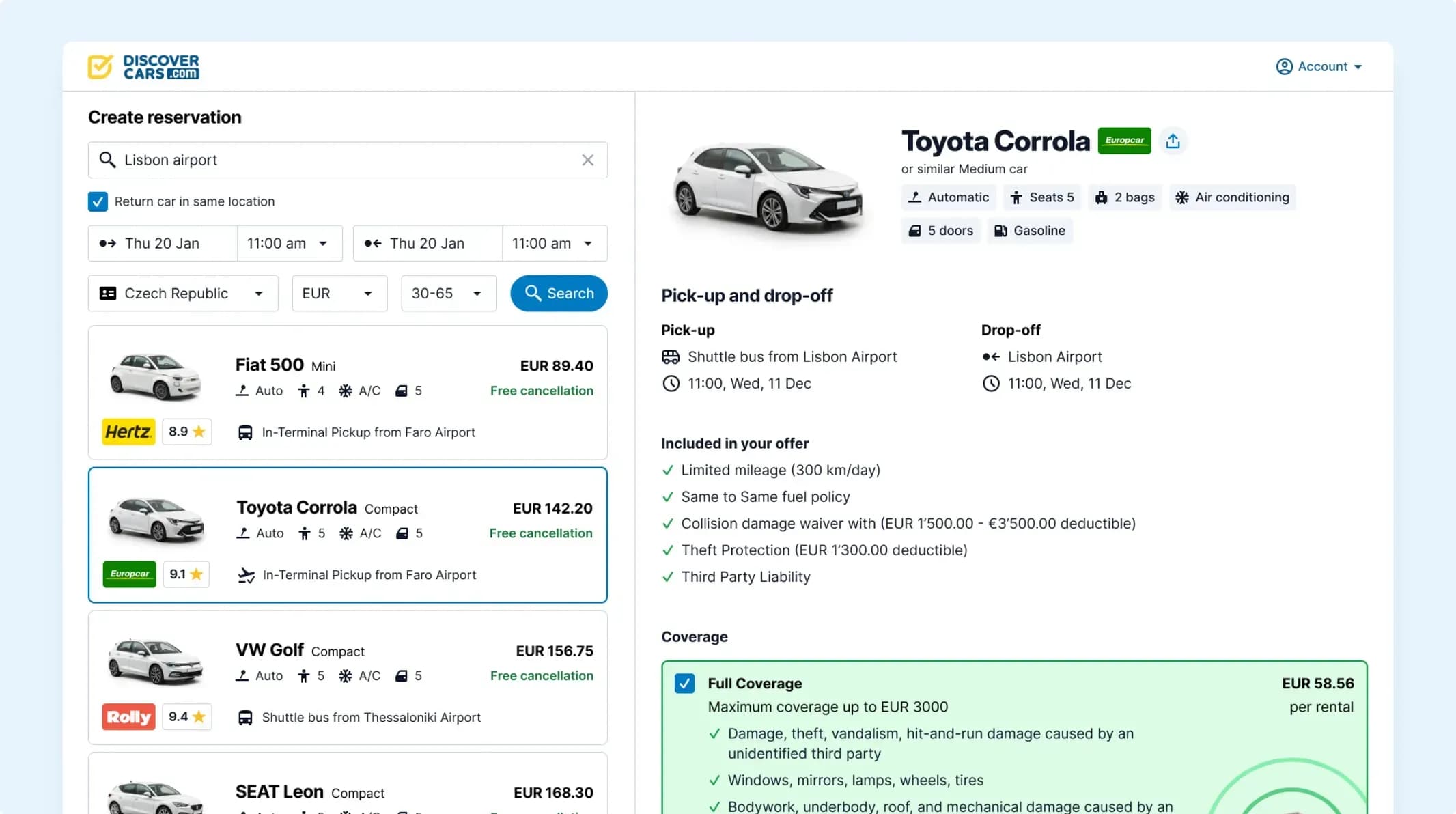Click the Lisbon airport search field

pyautogui.click(x=348, y=160)
